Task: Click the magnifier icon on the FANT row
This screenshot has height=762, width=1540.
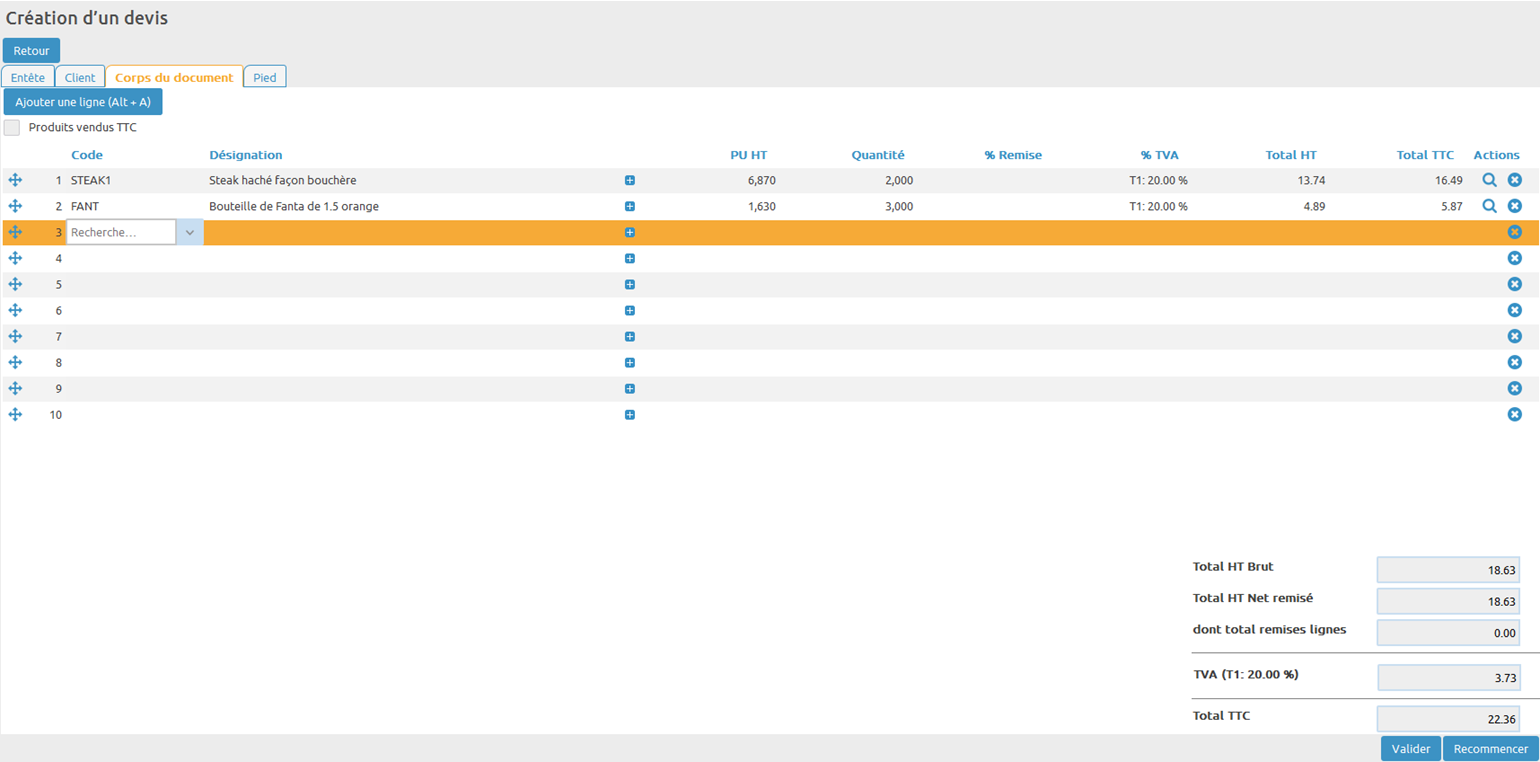Action: point(1489,206)
